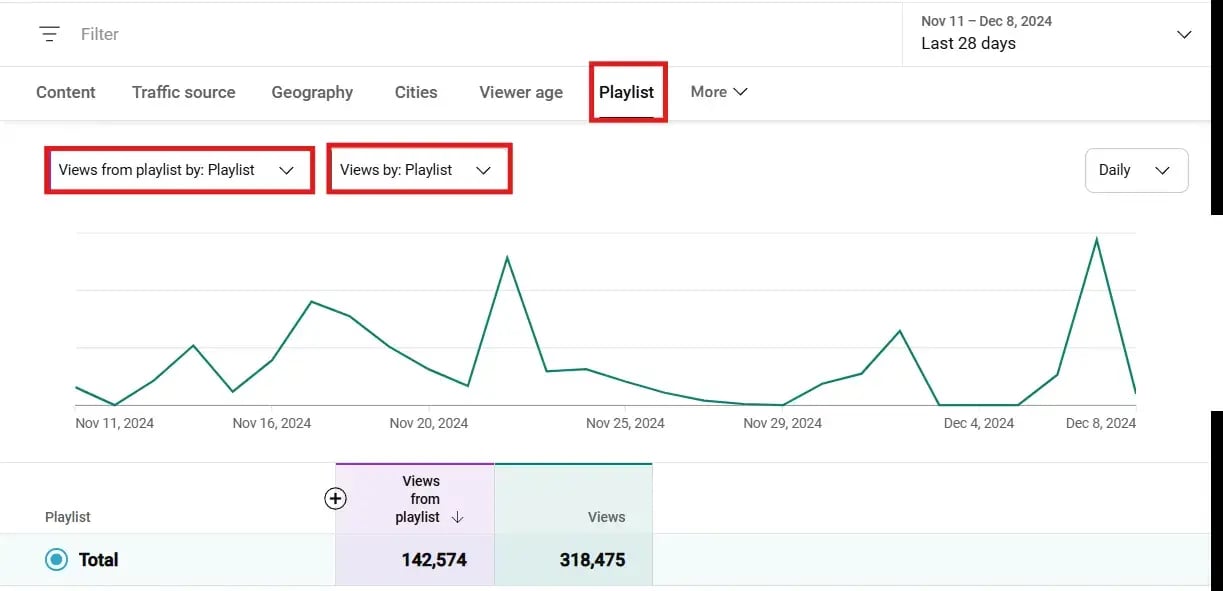The image size is (1223, 591).
Task: Open the Views by: Playlist dropdown
Action: 418,170
